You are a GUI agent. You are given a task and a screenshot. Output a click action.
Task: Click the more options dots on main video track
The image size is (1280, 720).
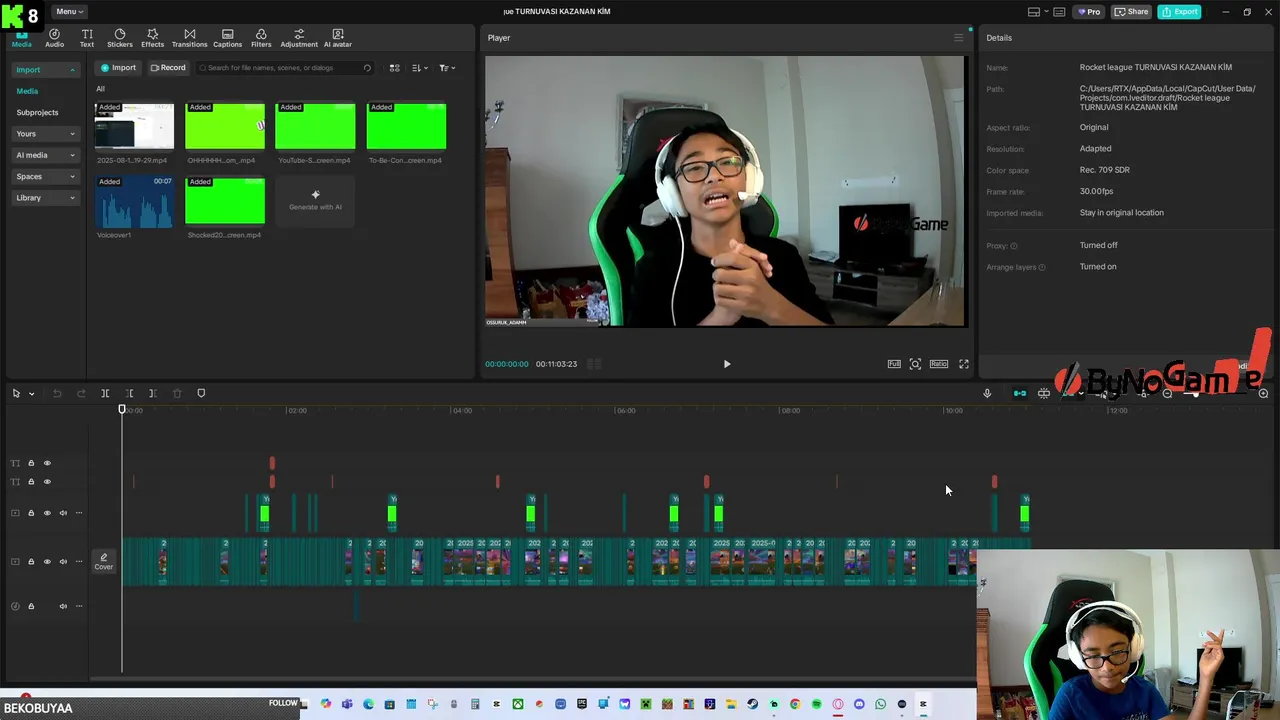click(79, 561)
